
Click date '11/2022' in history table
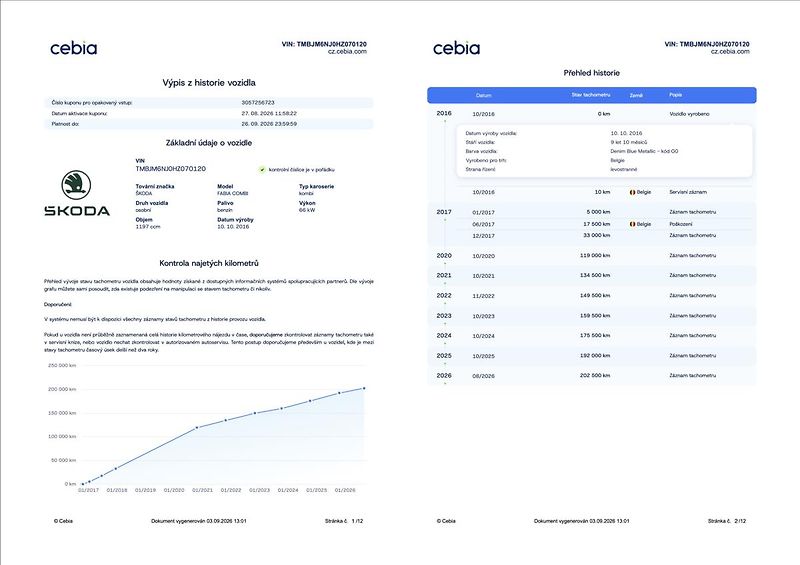pos(483,296)
